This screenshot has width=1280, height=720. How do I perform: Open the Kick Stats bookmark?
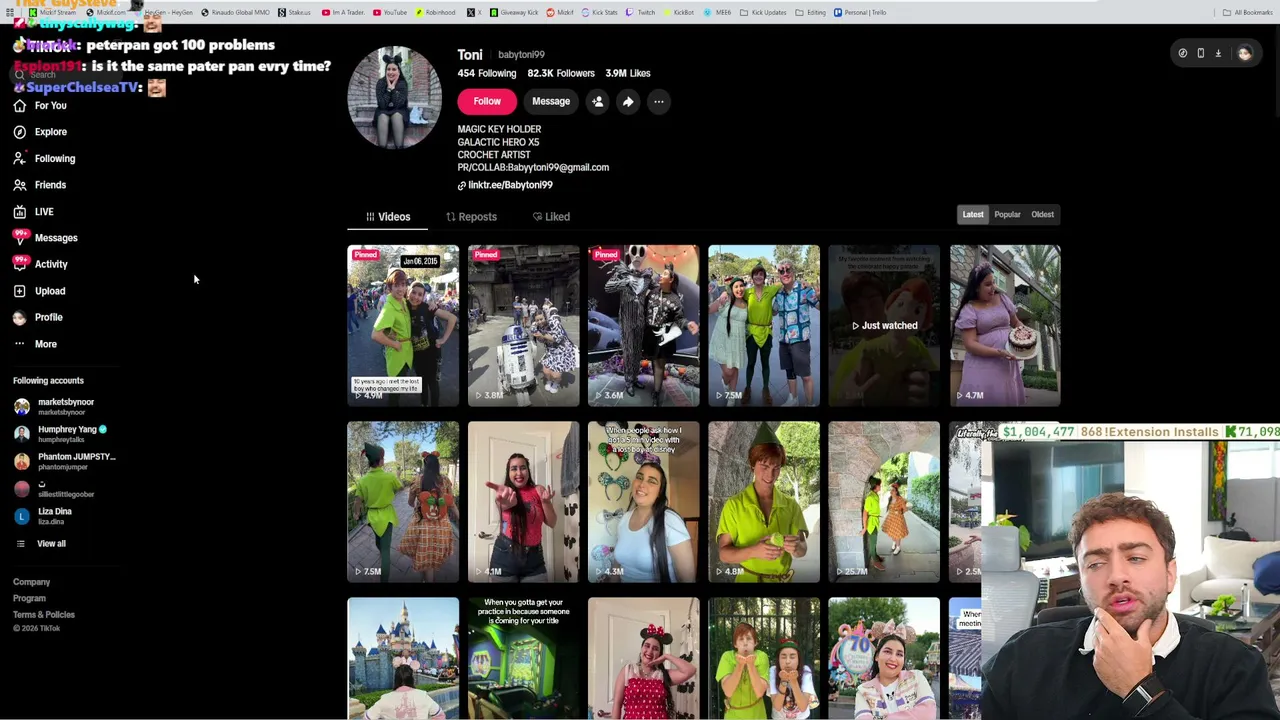600,12
